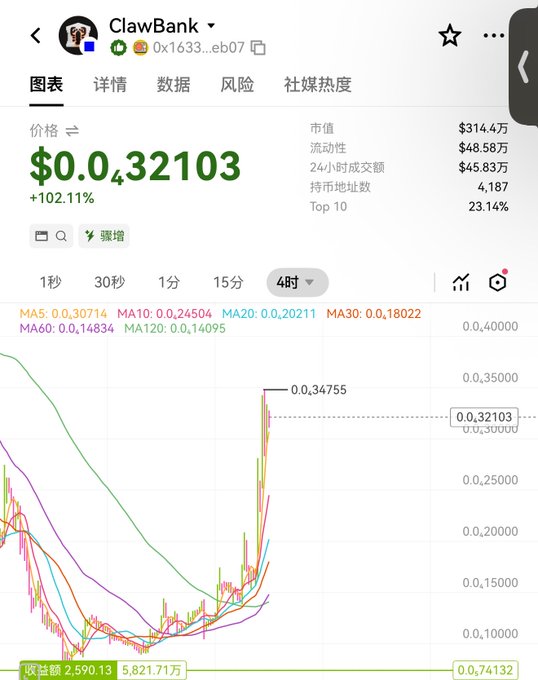Click the current price tag 0.0₄32103
538x680 pixels.
tap(484, 417)
